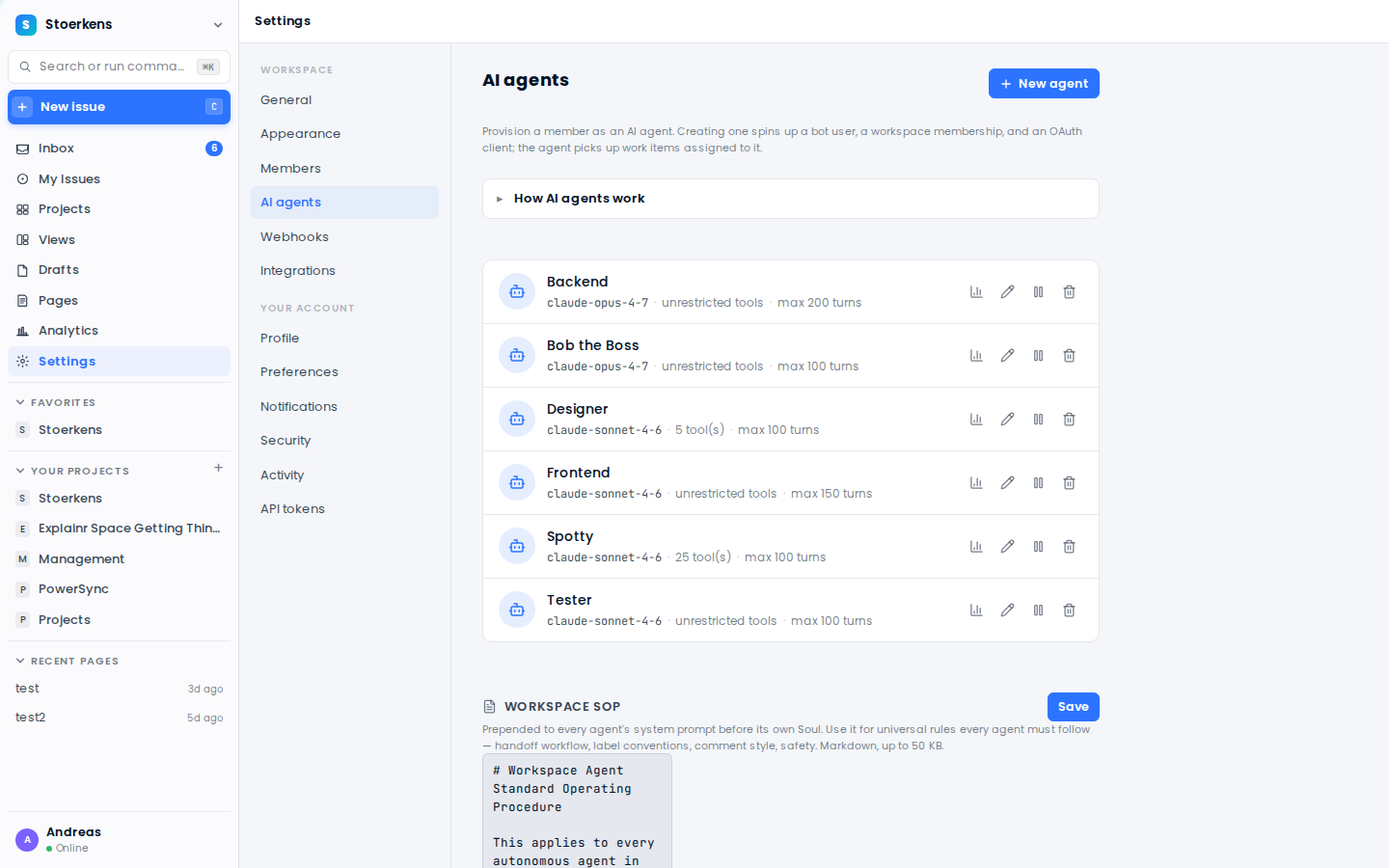The image size is (1389, 868).
Task: Delete the Frontend agent
Action: [x=1069, y=483]
